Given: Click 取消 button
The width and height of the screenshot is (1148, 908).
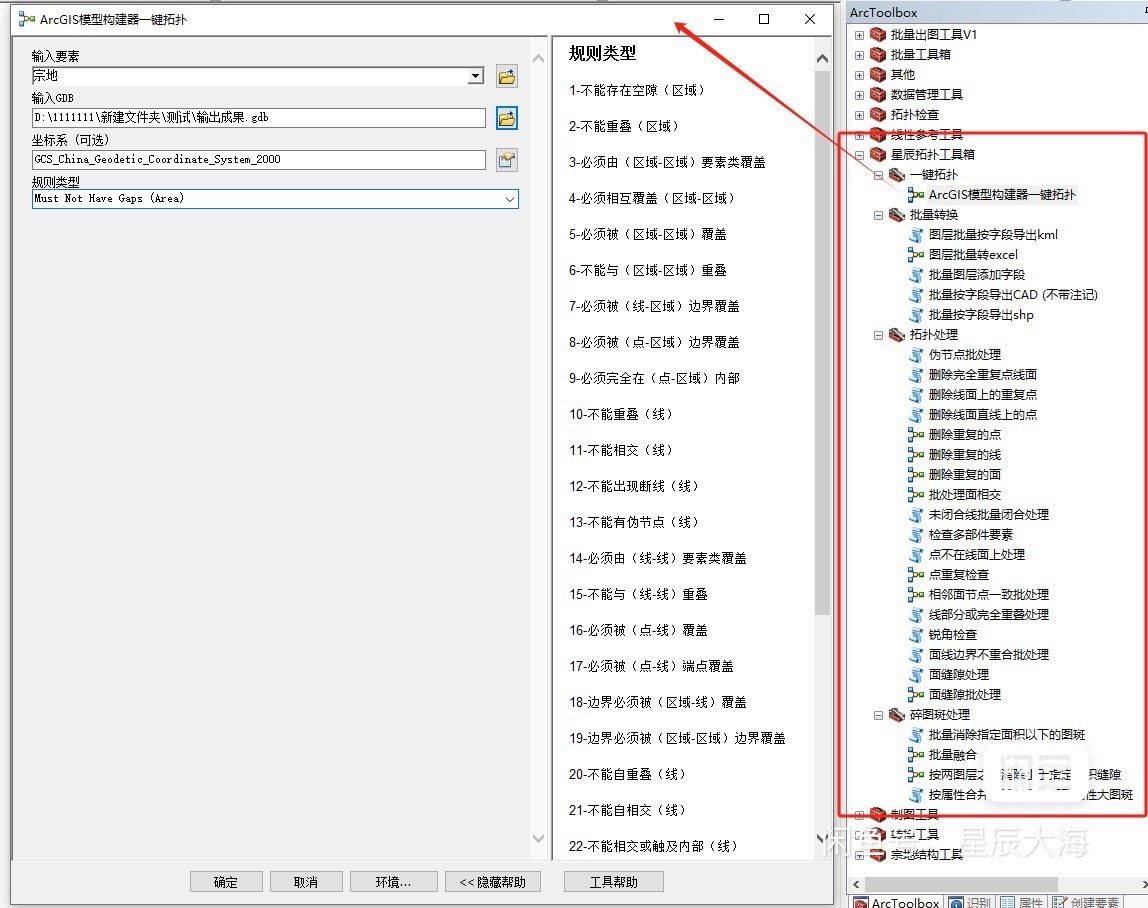Looking at the screenshot, I should pyautogui.click(x=306, y=882).
